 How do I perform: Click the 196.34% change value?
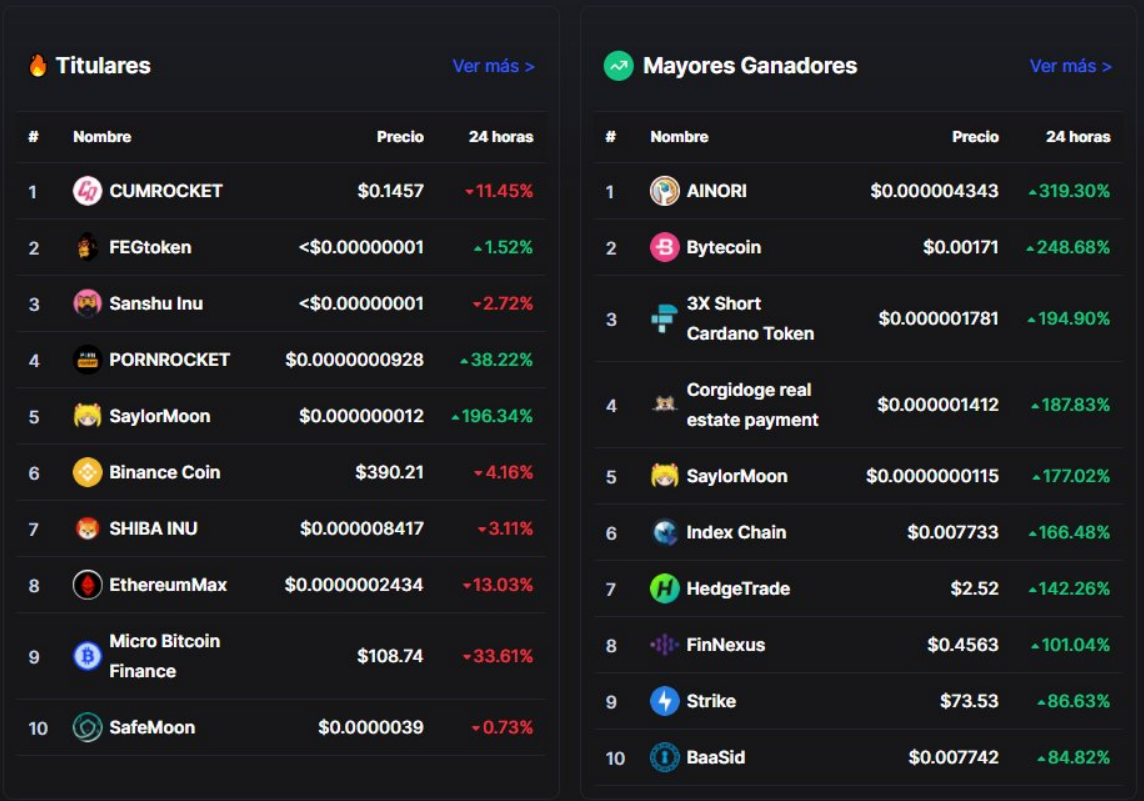pos(492,416)
